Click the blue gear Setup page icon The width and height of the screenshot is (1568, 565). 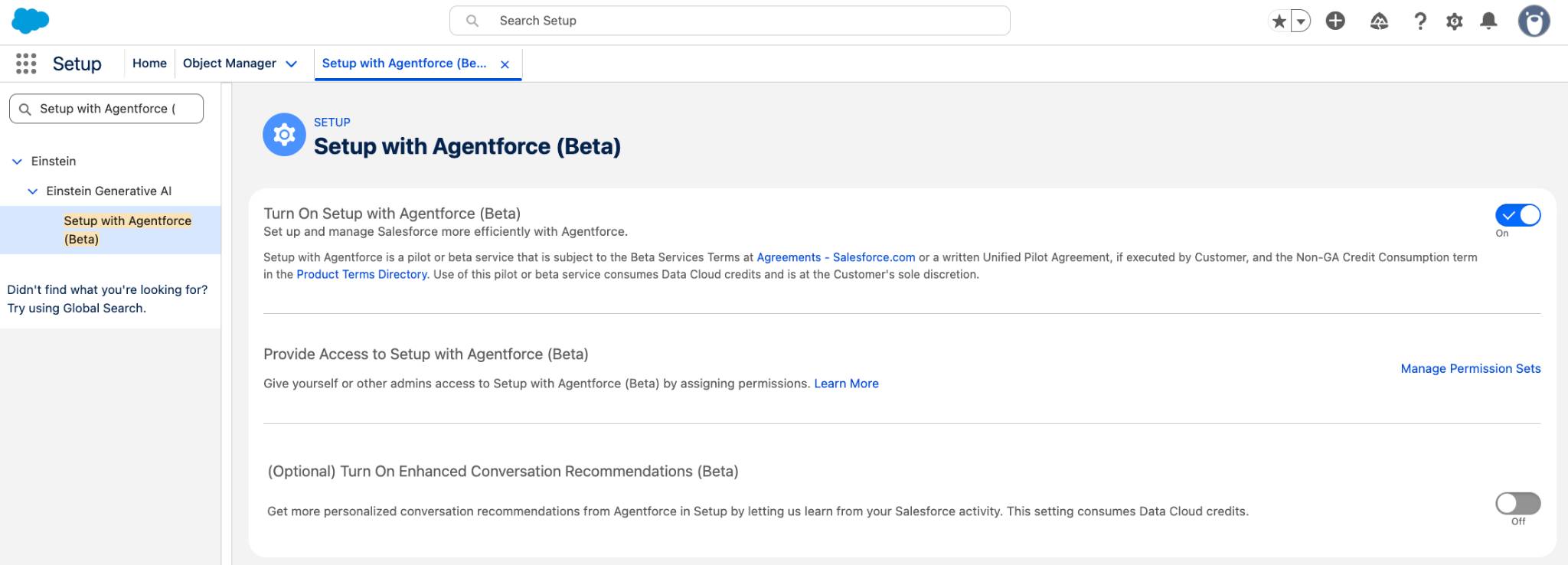[x=284, y=135]
